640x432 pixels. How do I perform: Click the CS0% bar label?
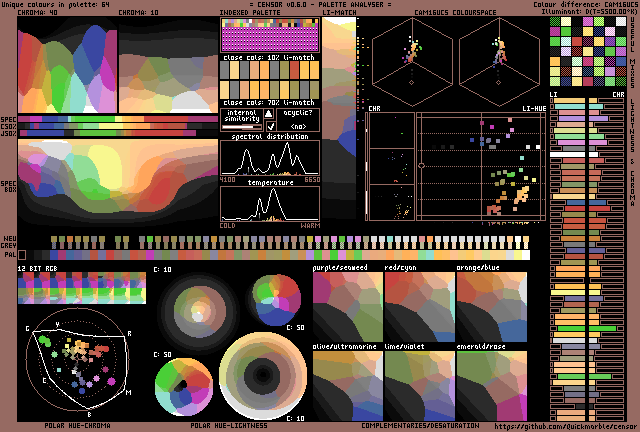click(x=8, y=127)
